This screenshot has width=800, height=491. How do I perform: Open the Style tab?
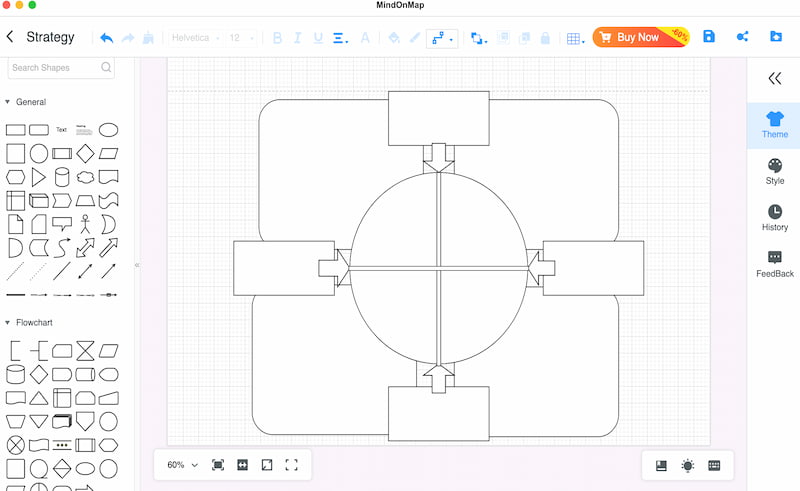tap(774, 171)
